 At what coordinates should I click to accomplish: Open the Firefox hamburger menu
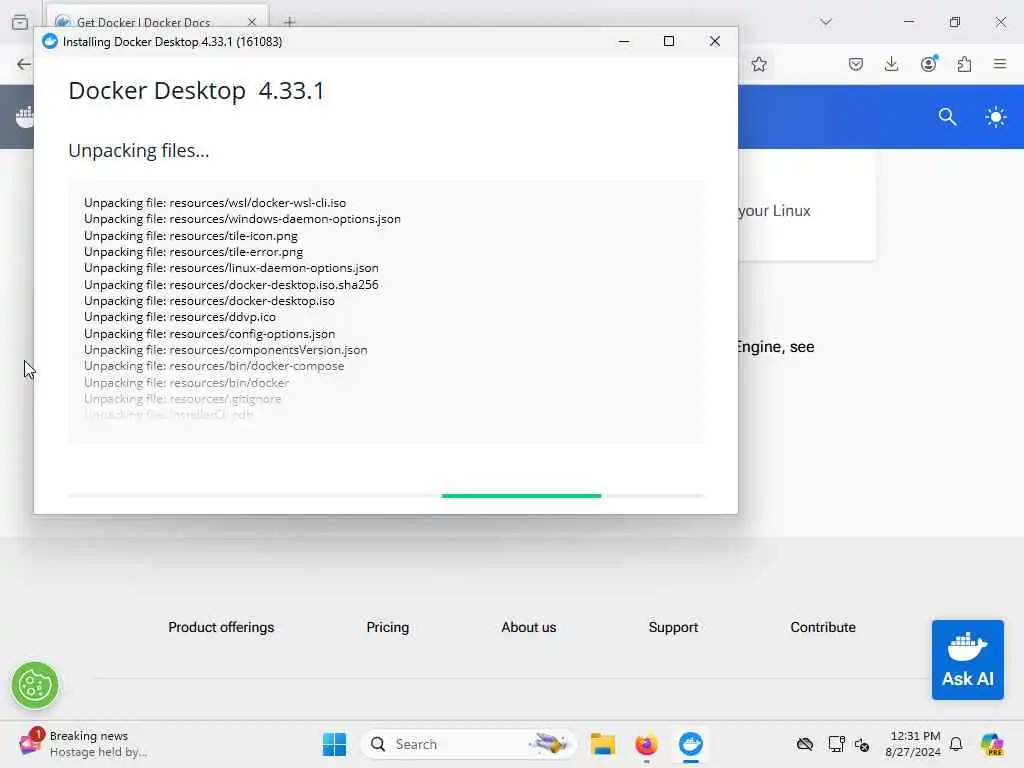coord(1000,64)
